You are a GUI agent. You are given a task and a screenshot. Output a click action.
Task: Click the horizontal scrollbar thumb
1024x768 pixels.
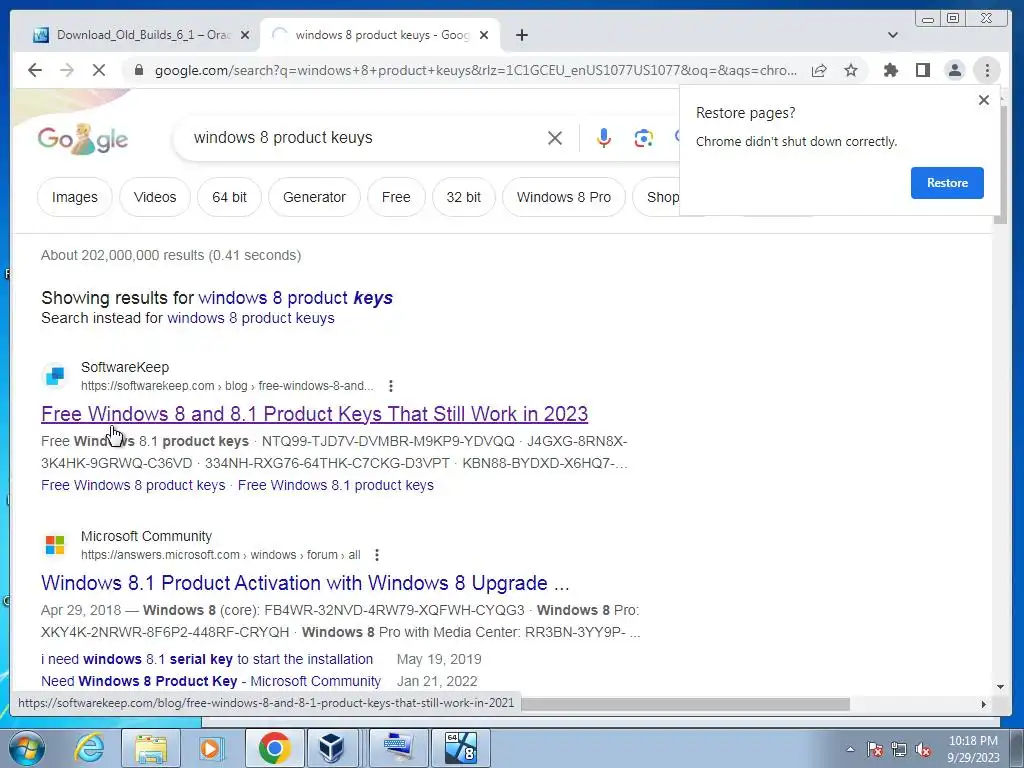click(685, 704)
